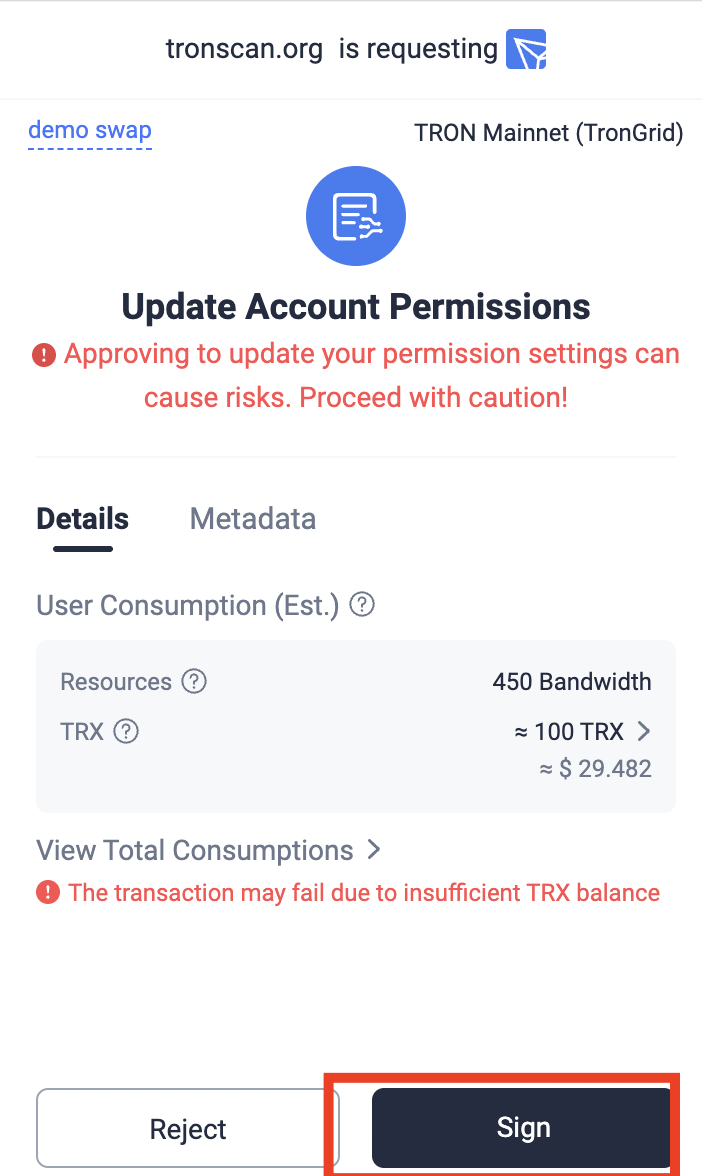The image size is (702, 1176).
Task: Expand View Total Consumptions arrow
Action: click(374, 850)
